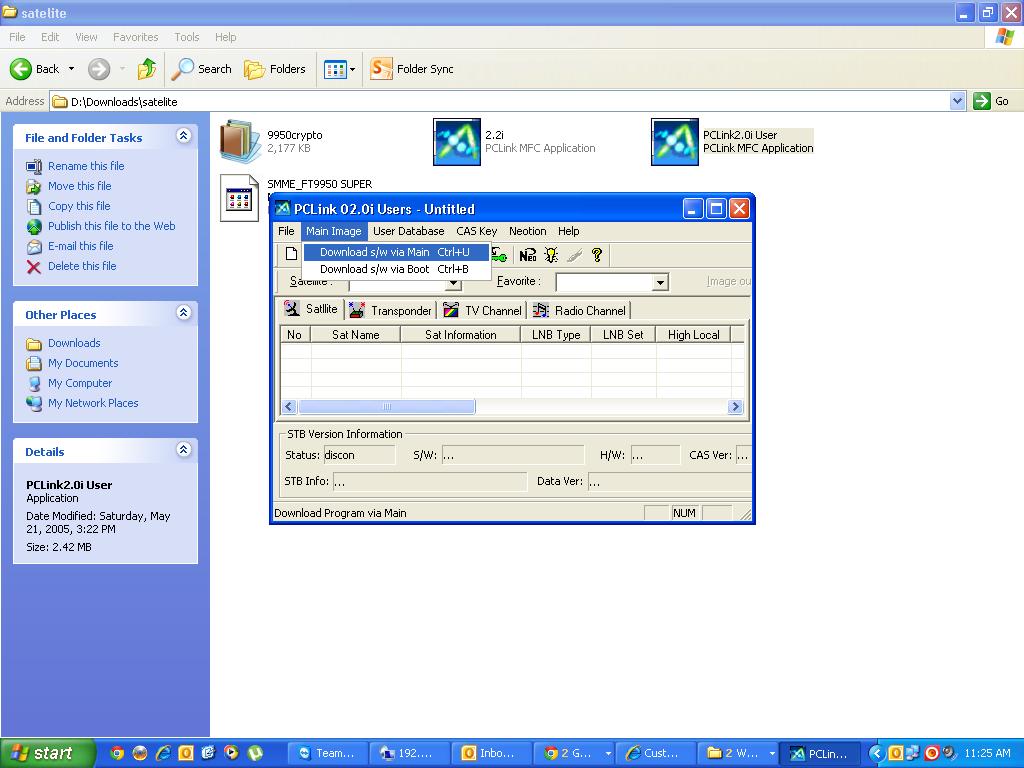Screen dimensions: 1024x768
Task: Open the Favorite combo box dropdown
Action: [x=660, y=282]
